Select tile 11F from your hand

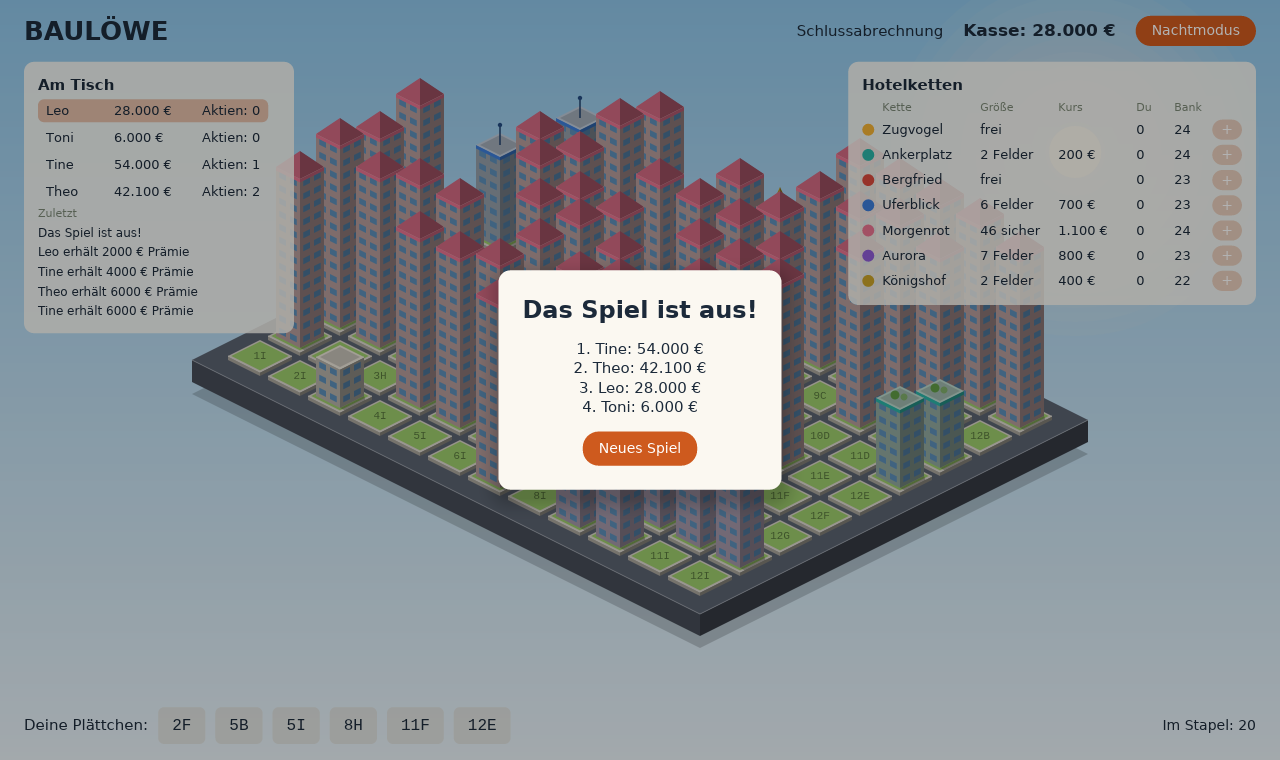(415, 726)
